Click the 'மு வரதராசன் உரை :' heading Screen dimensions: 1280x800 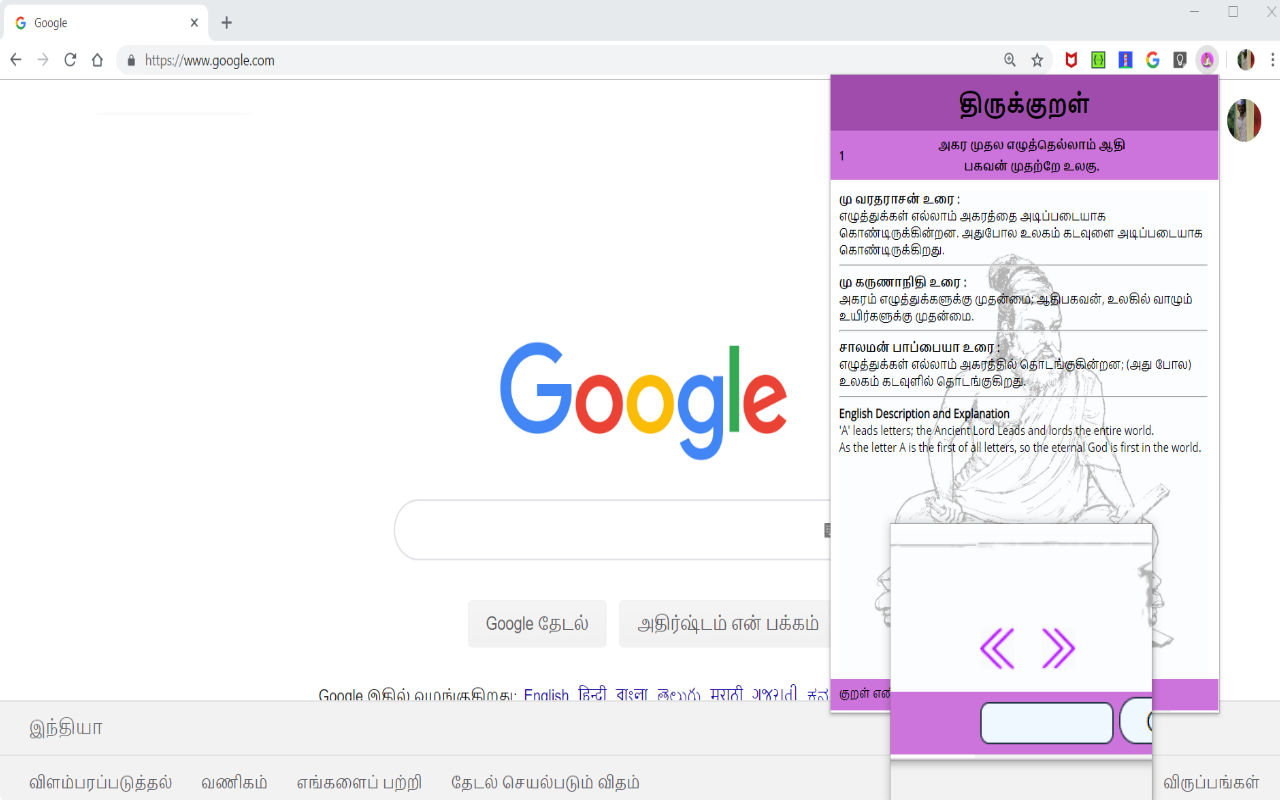[900, 199]
